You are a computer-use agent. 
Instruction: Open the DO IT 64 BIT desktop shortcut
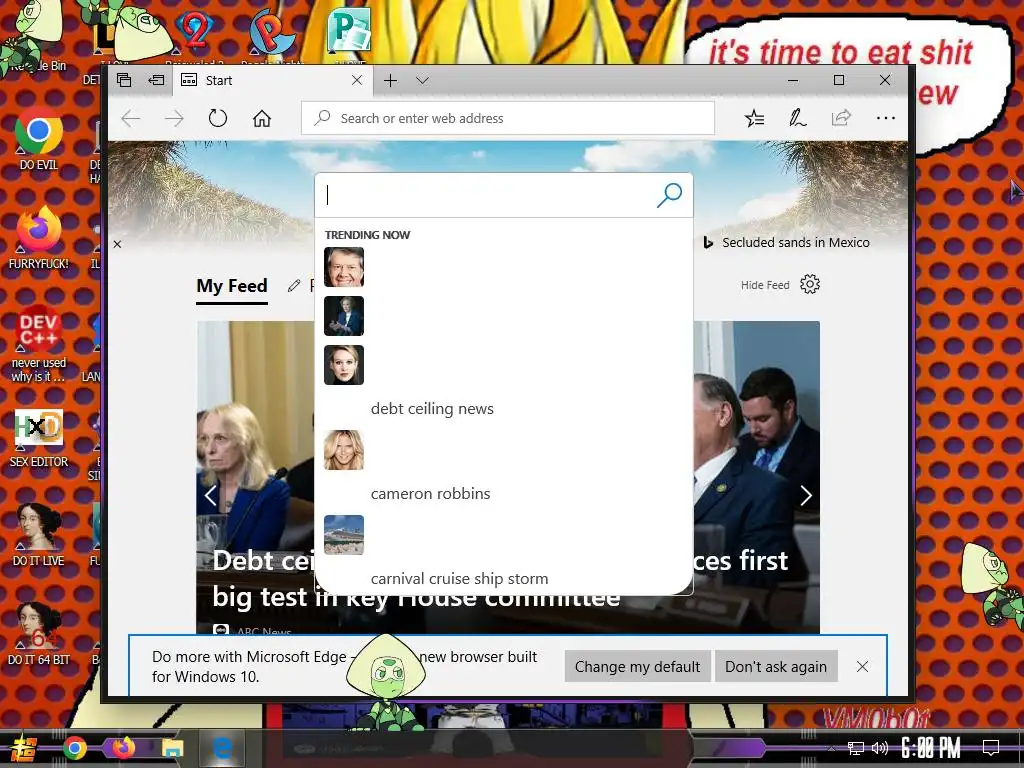click(39, 634)
